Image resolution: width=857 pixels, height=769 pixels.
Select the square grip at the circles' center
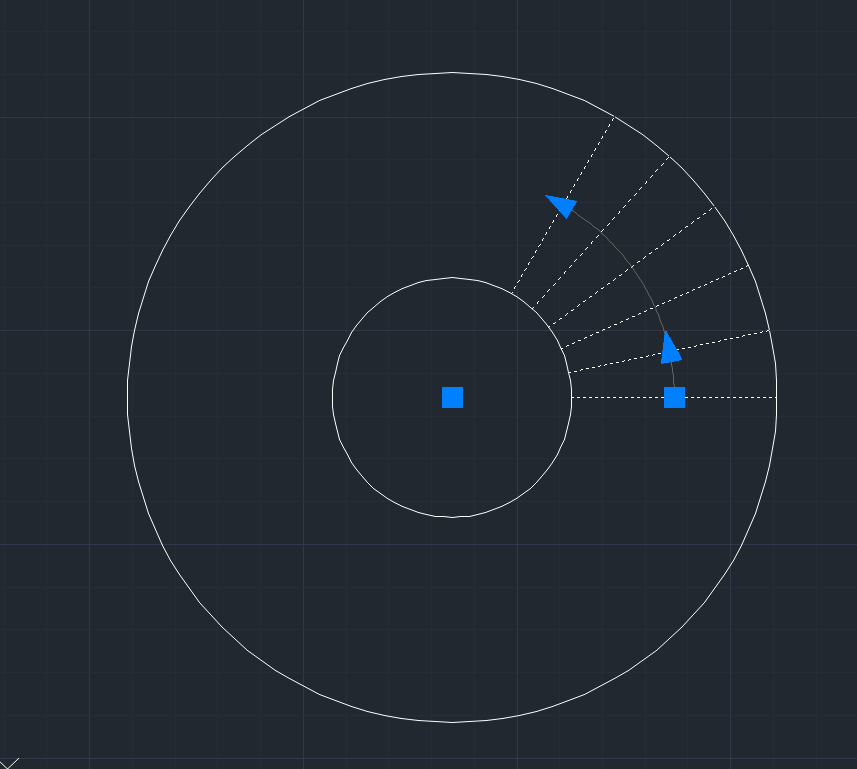point(452,397)
